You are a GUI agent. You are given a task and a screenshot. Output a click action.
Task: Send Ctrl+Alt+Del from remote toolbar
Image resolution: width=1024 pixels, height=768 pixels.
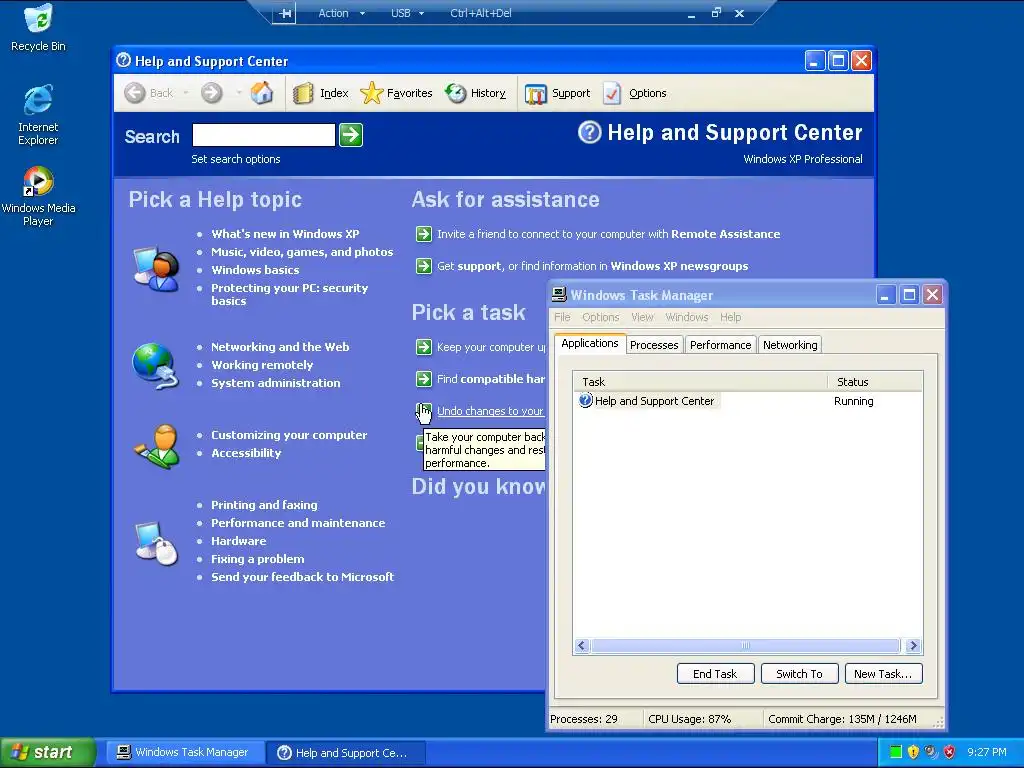pos(481,13)
